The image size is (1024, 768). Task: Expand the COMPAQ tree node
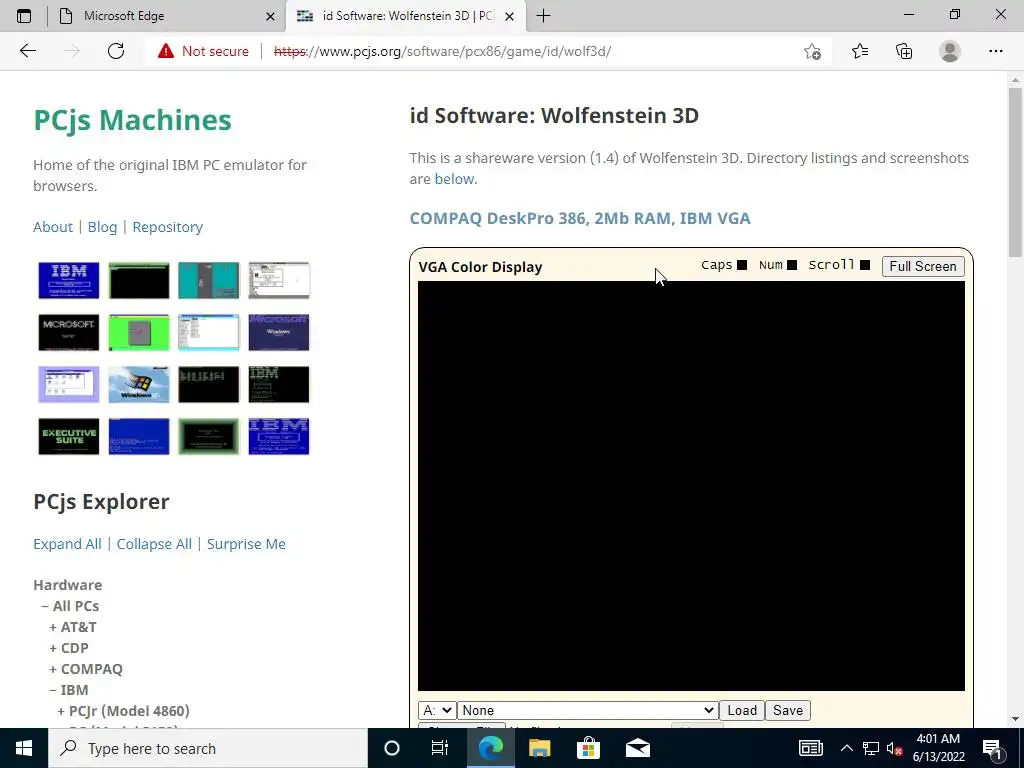53,669
